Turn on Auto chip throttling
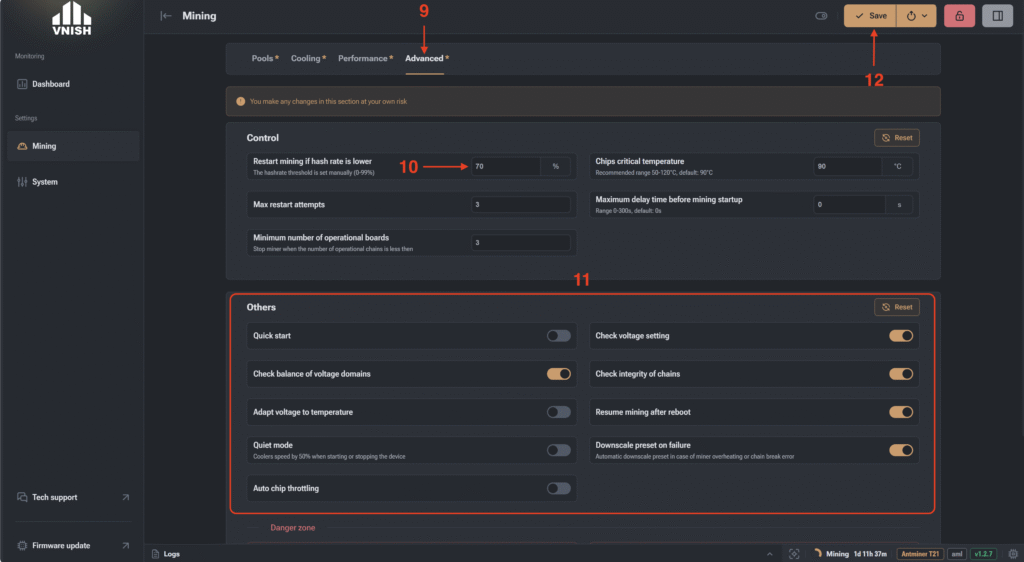This screenshot has width=1024, height=562. (x=558, y=488)
